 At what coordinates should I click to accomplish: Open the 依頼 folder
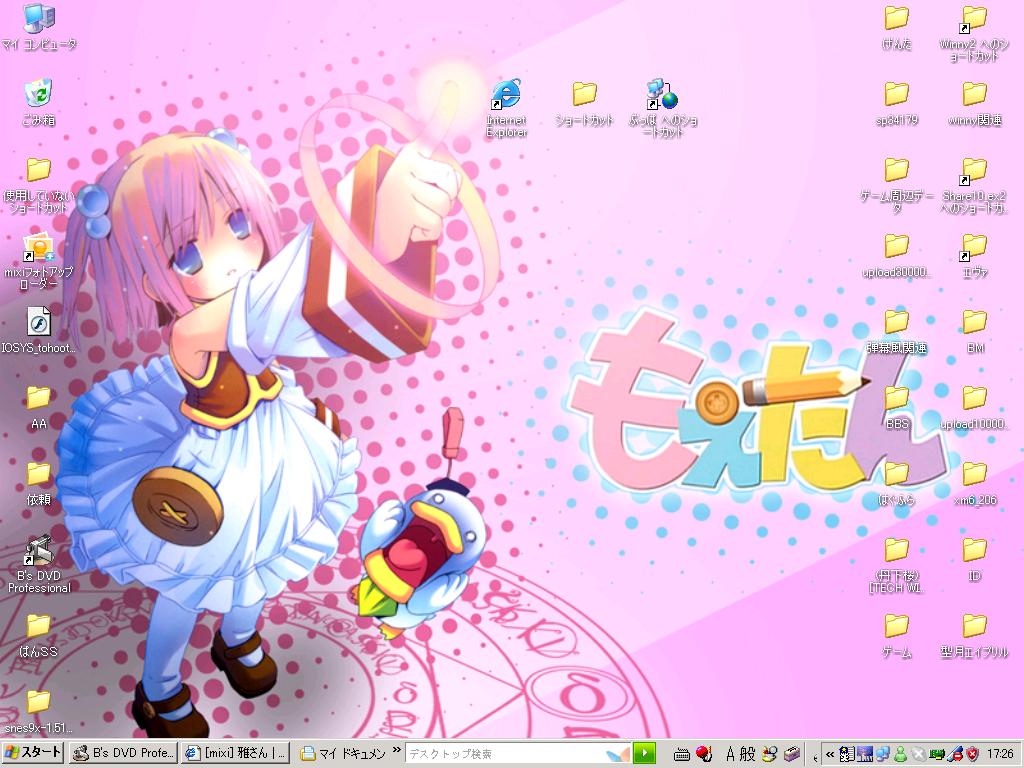point(39,482)
